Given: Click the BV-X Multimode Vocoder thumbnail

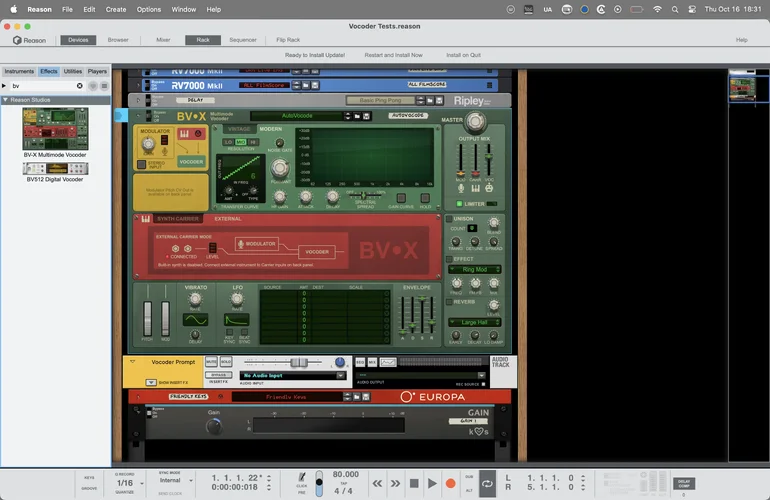Looking at the screenshot, I should 55,129.
